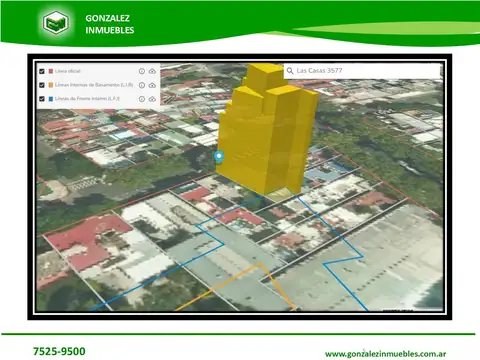This screenshot has height=360, width=480.
Task: Uncheck Líneas Internas de Basamento checkbox
Action: point(42,85)
